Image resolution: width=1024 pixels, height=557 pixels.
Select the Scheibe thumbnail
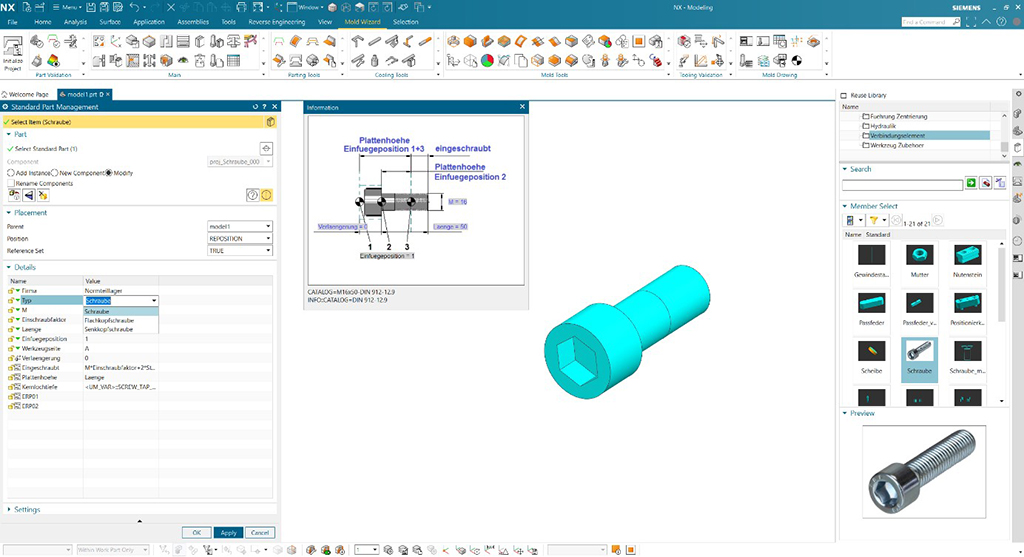pyautogui.click(x=872, y=357)
